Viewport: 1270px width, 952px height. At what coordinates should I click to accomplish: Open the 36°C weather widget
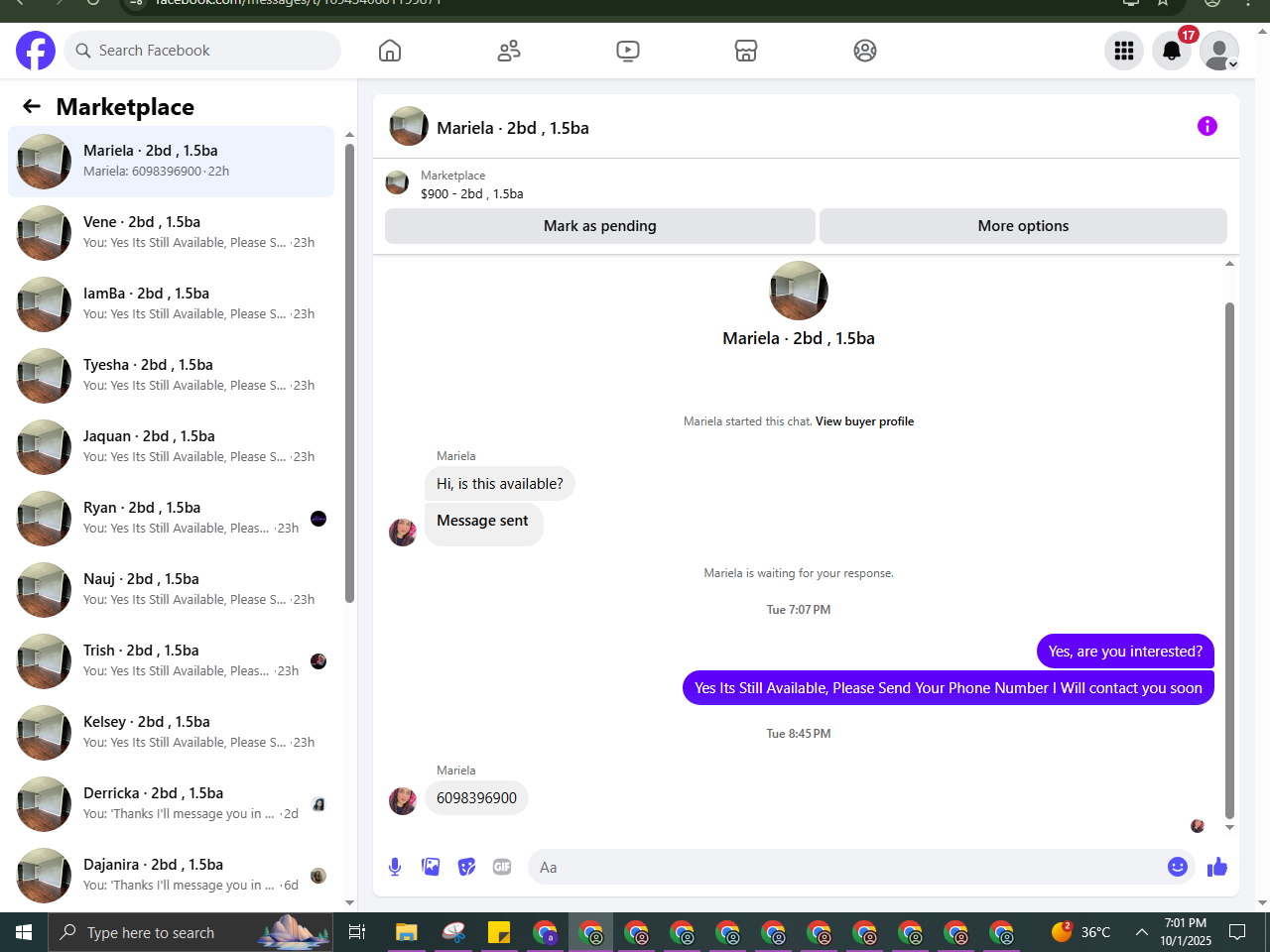[x=1081, y=932]
